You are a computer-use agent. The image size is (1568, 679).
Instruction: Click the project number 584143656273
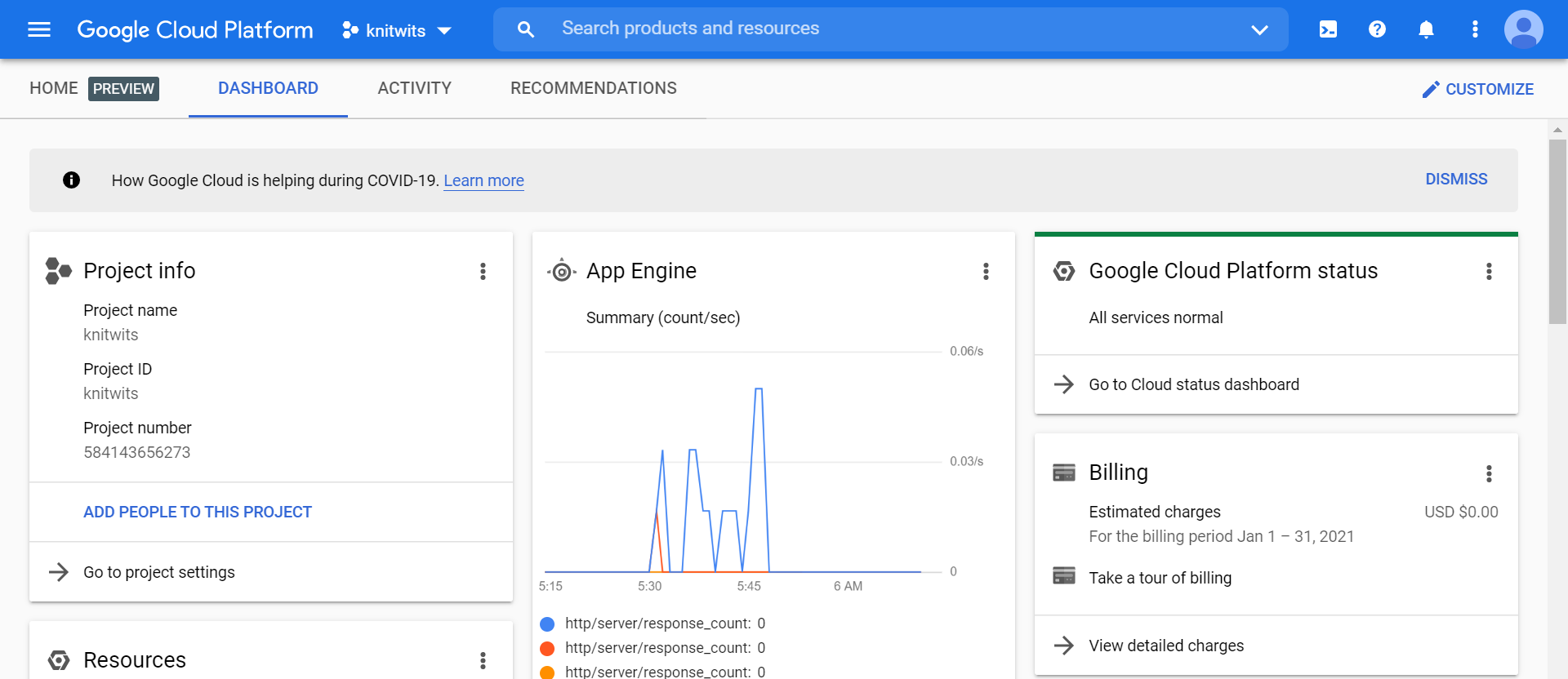tap(137, 452)
